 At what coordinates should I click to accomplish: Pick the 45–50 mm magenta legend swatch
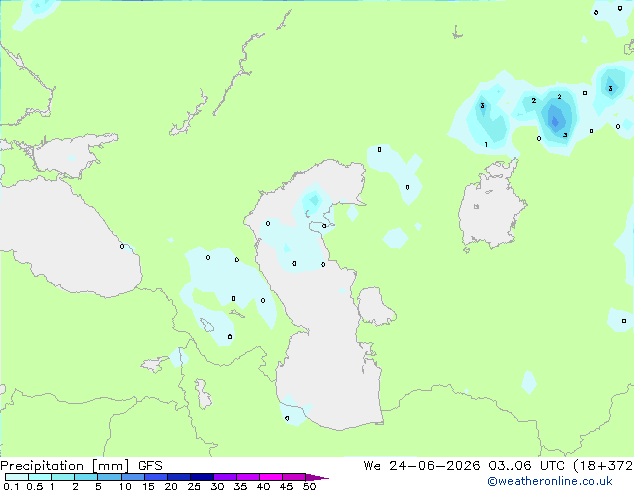coord(294,477)
